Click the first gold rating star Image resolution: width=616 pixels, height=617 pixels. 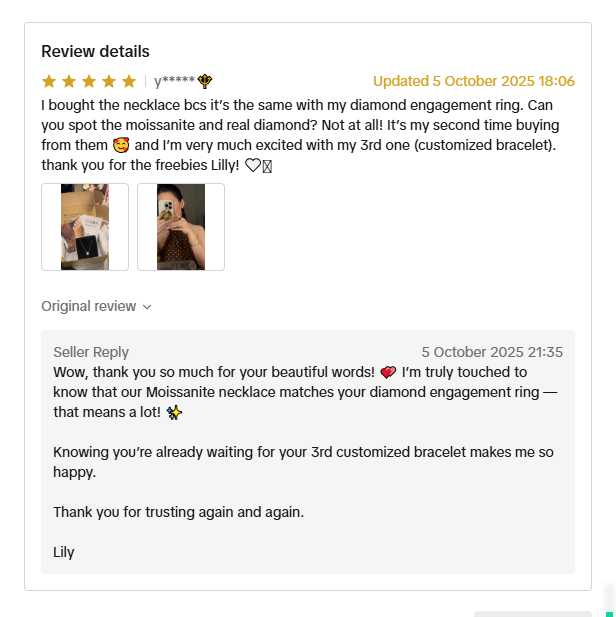click(x=49, y=81)
